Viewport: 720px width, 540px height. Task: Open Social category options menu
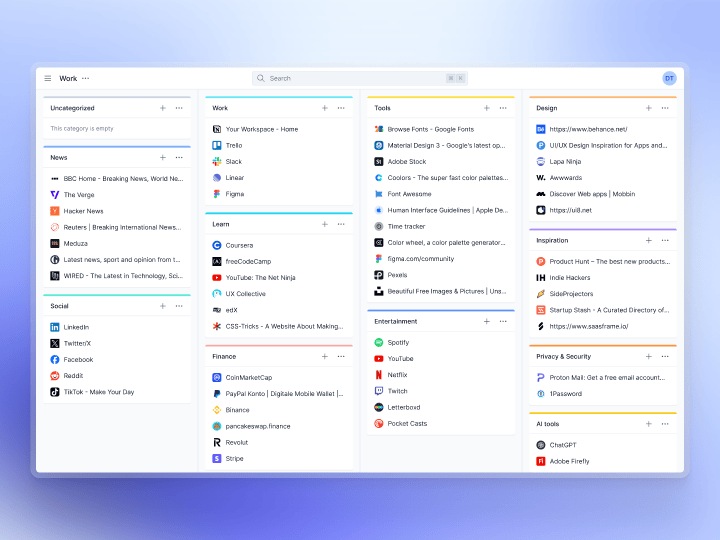179,306
